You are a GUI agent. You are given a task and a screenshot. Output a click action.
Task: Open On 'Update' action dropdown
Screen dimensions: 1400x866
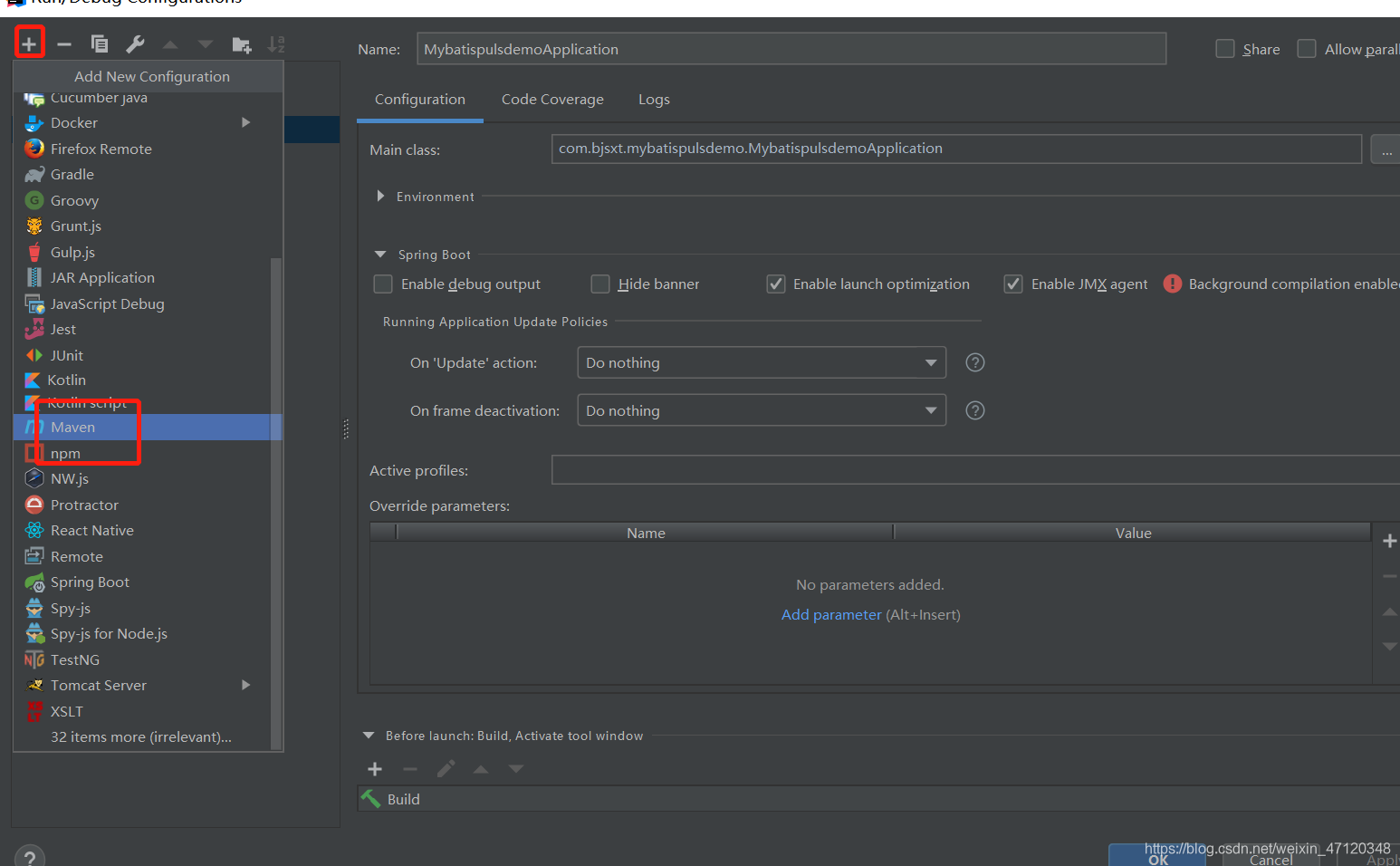coord(762,362)
